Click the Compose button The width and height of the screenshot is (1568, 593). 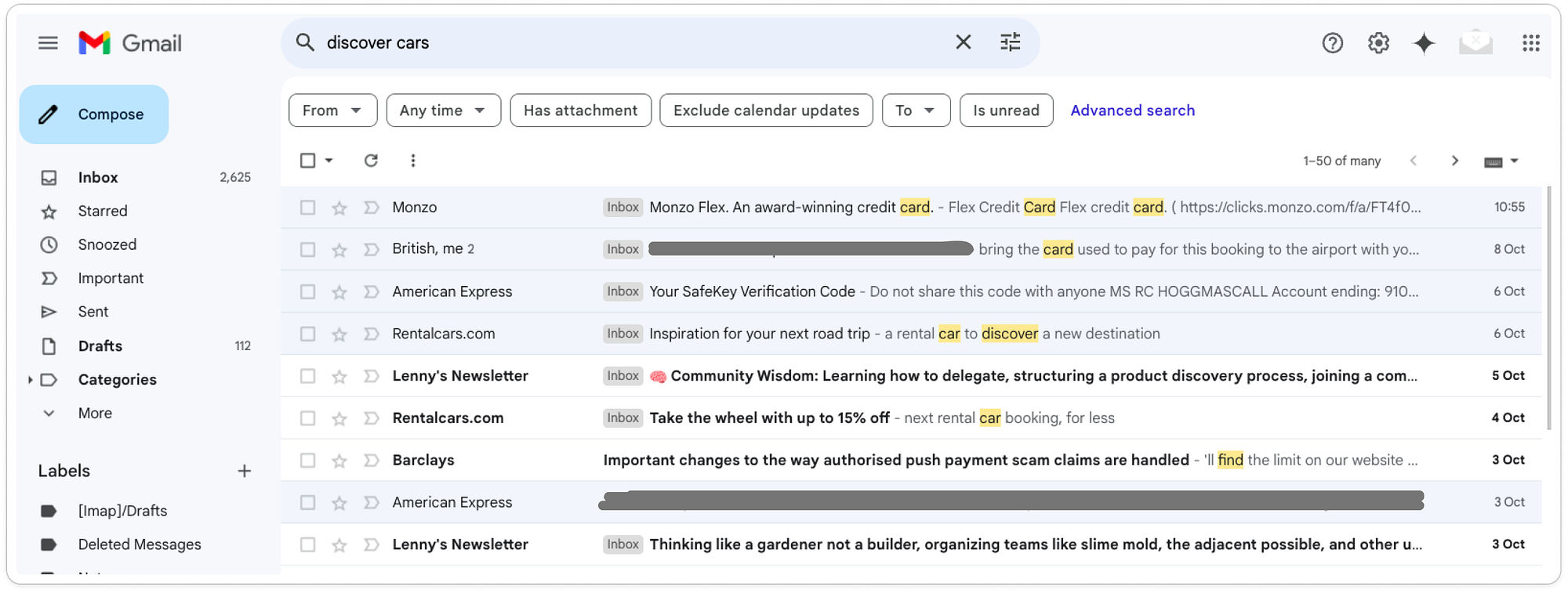94,114
